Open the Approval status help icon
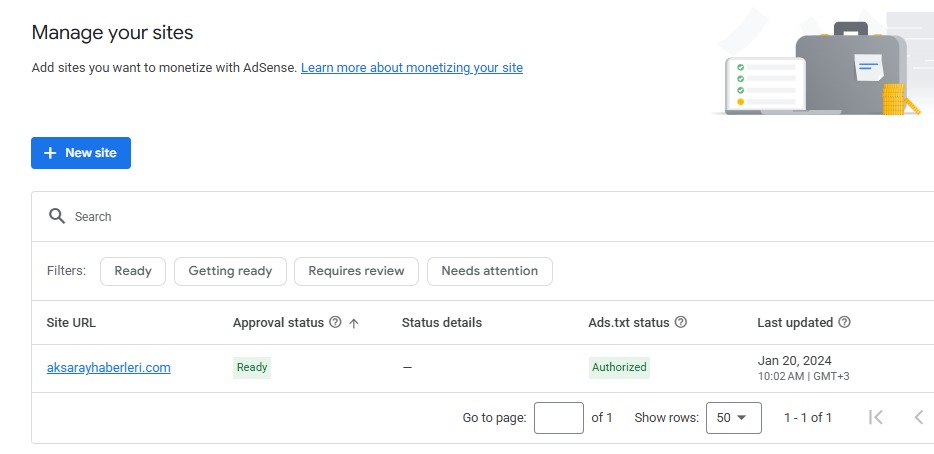This screenshot has height=454, width=934. click(x=335, y=323)
